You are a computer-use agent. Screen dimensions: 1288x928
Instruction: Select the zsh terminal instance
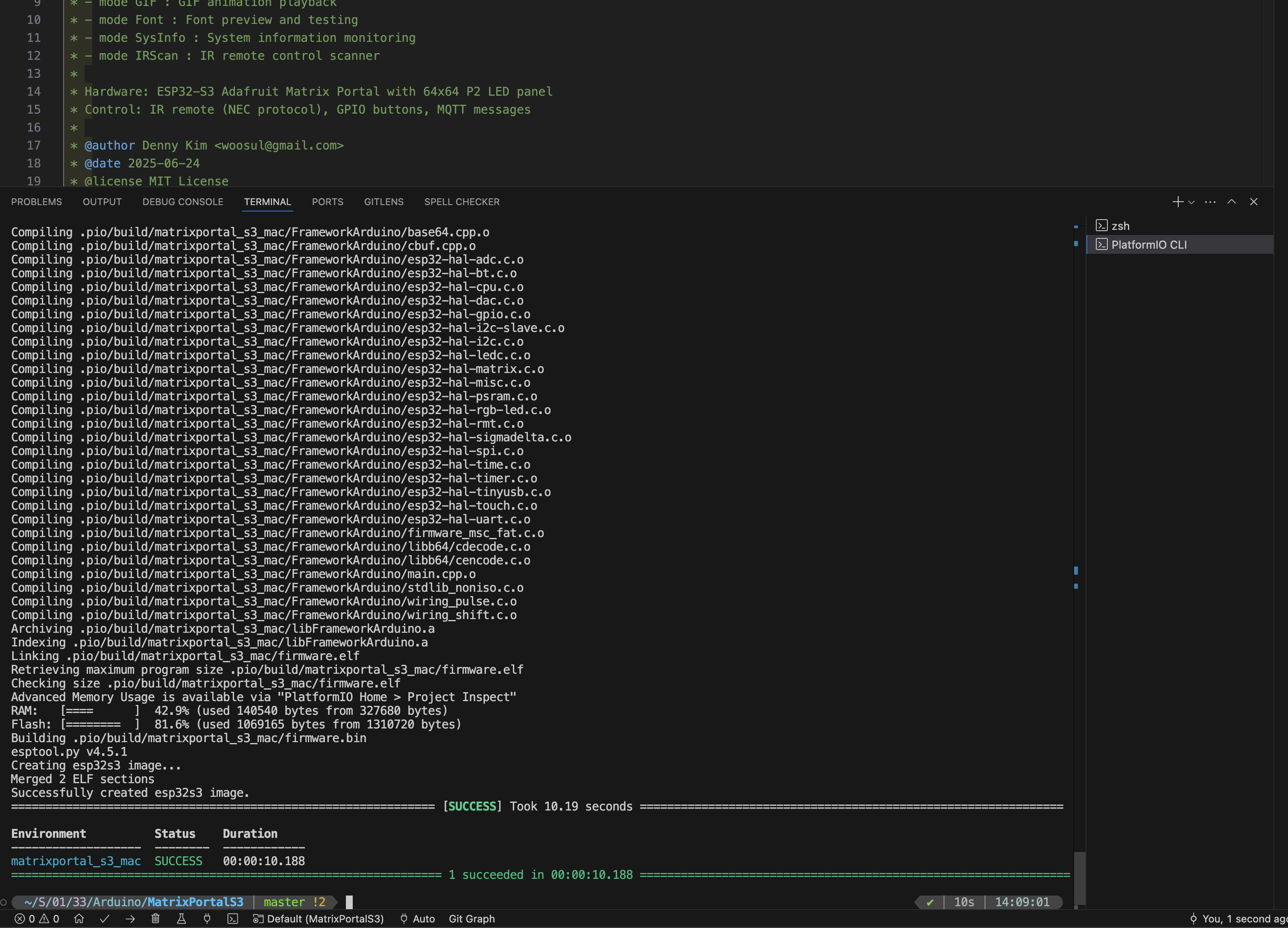(x=1120, y=226)
